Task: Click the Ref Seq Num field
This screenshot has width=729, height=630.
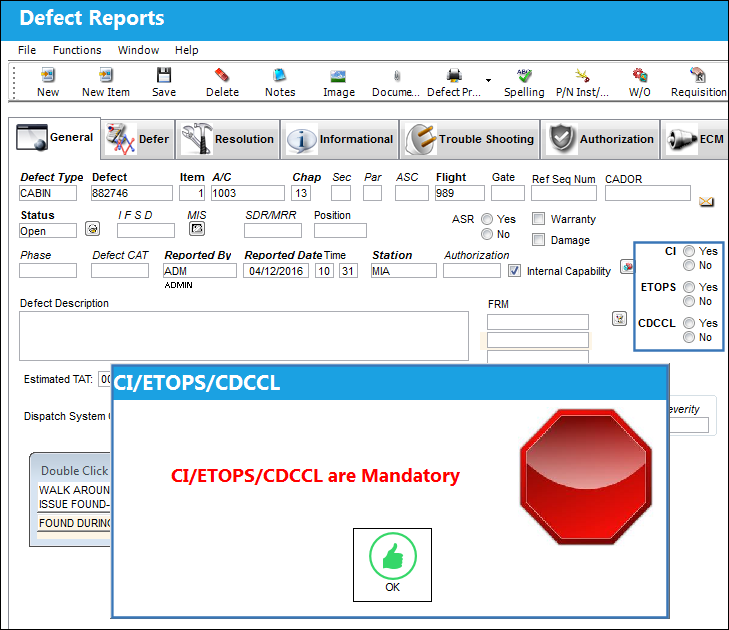Action: pos(564,193)
